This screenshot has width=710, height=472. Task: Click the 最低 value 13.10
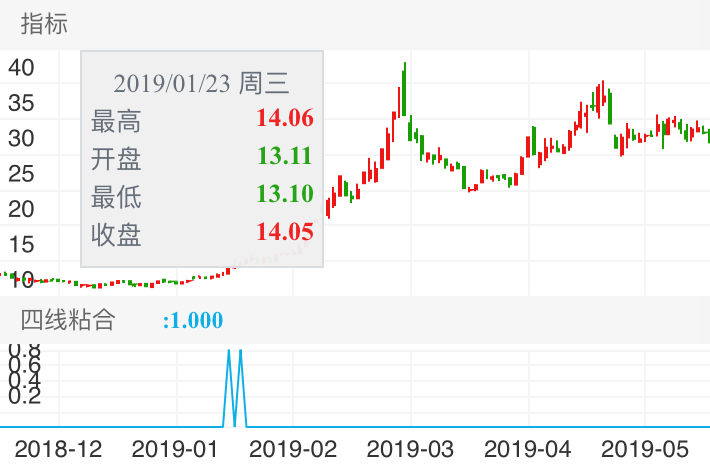coord(285,194)
